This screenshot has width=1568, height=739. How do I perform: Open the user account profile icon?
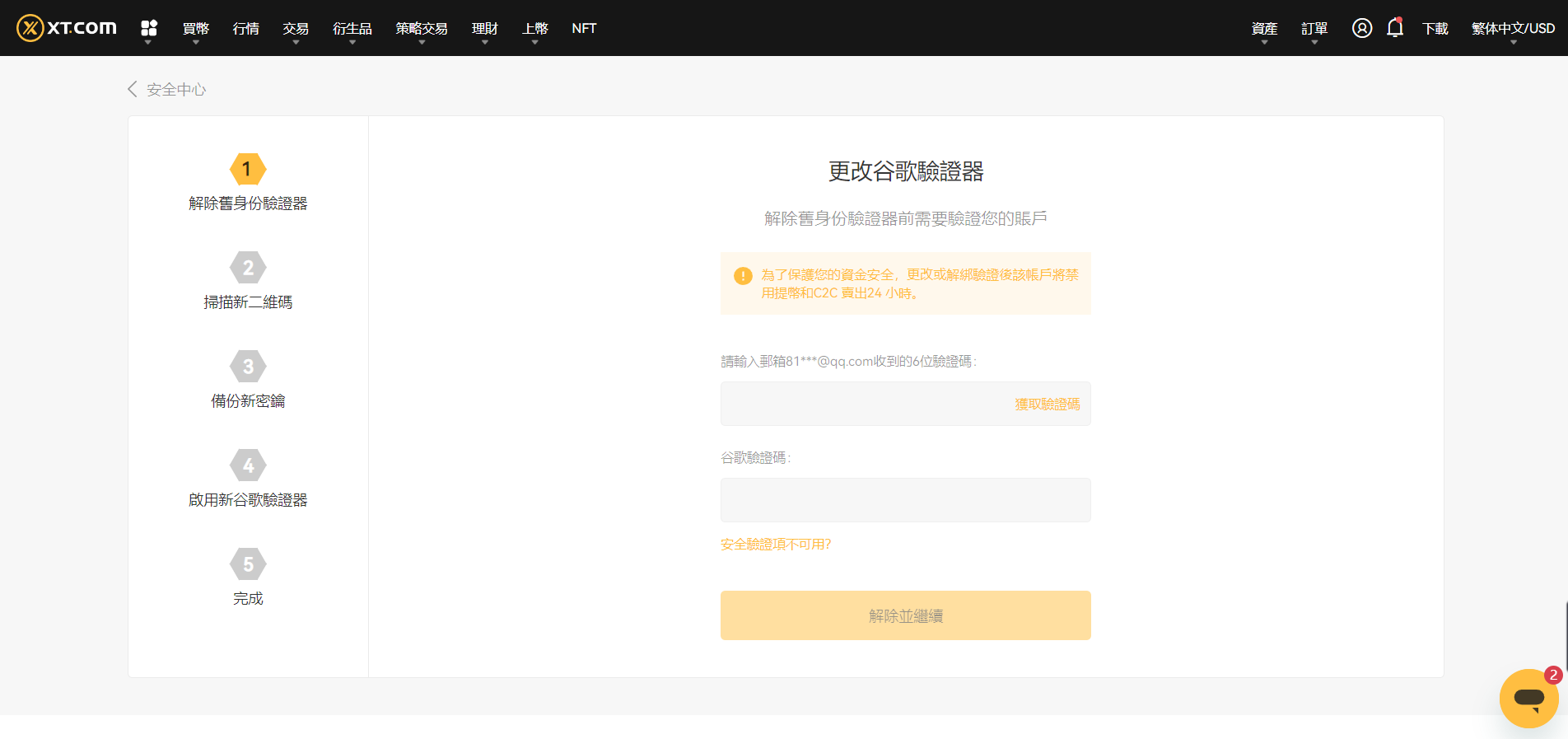point(1362,28)
